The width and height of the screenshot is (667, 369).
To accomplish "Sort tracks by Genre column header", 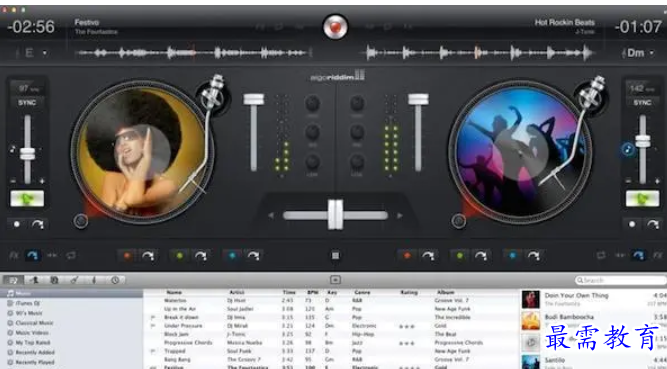I will tap(362, 292).
